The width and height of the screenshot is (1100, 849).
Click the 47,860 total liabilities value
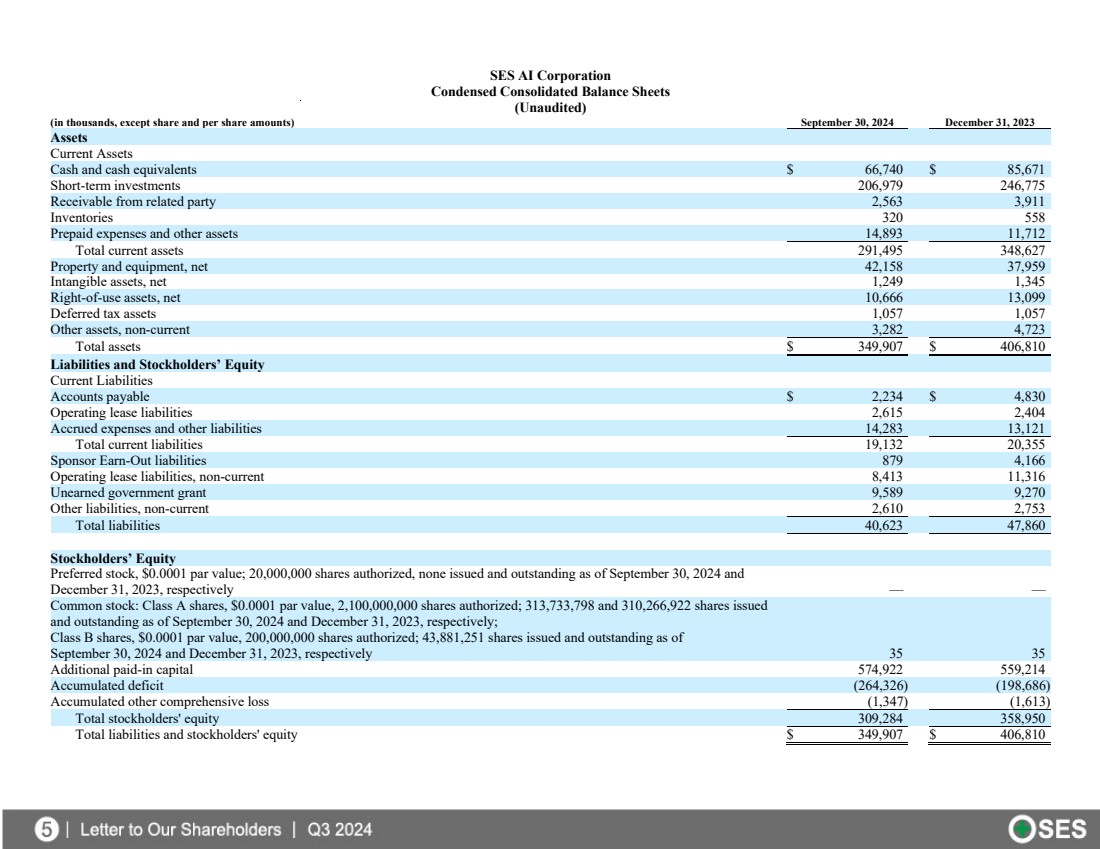click(x=1026, y=526)
